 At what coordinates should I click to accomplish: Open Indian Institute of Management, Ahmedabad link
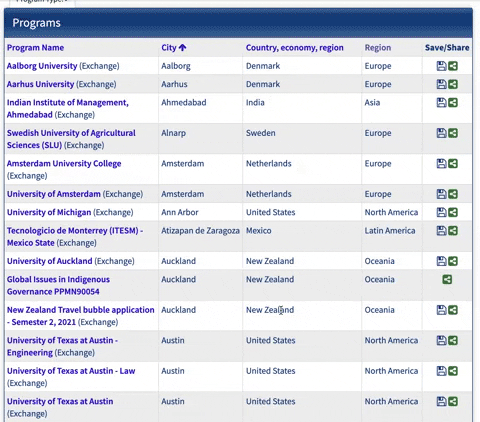68,109
